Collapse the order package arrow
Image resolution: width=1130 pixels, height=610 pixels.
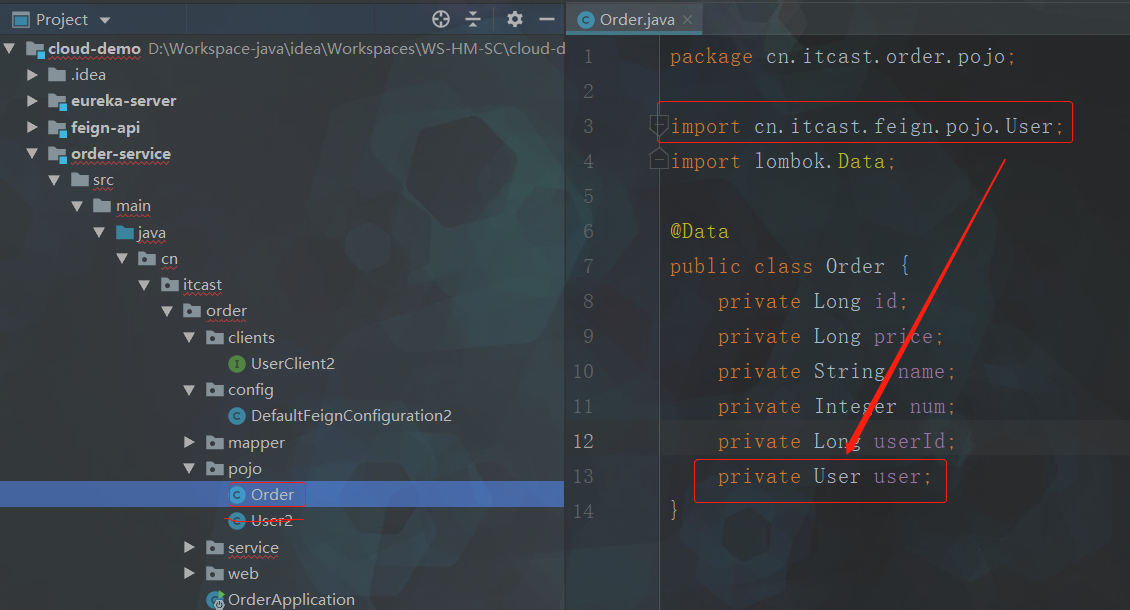coord(167,311)
